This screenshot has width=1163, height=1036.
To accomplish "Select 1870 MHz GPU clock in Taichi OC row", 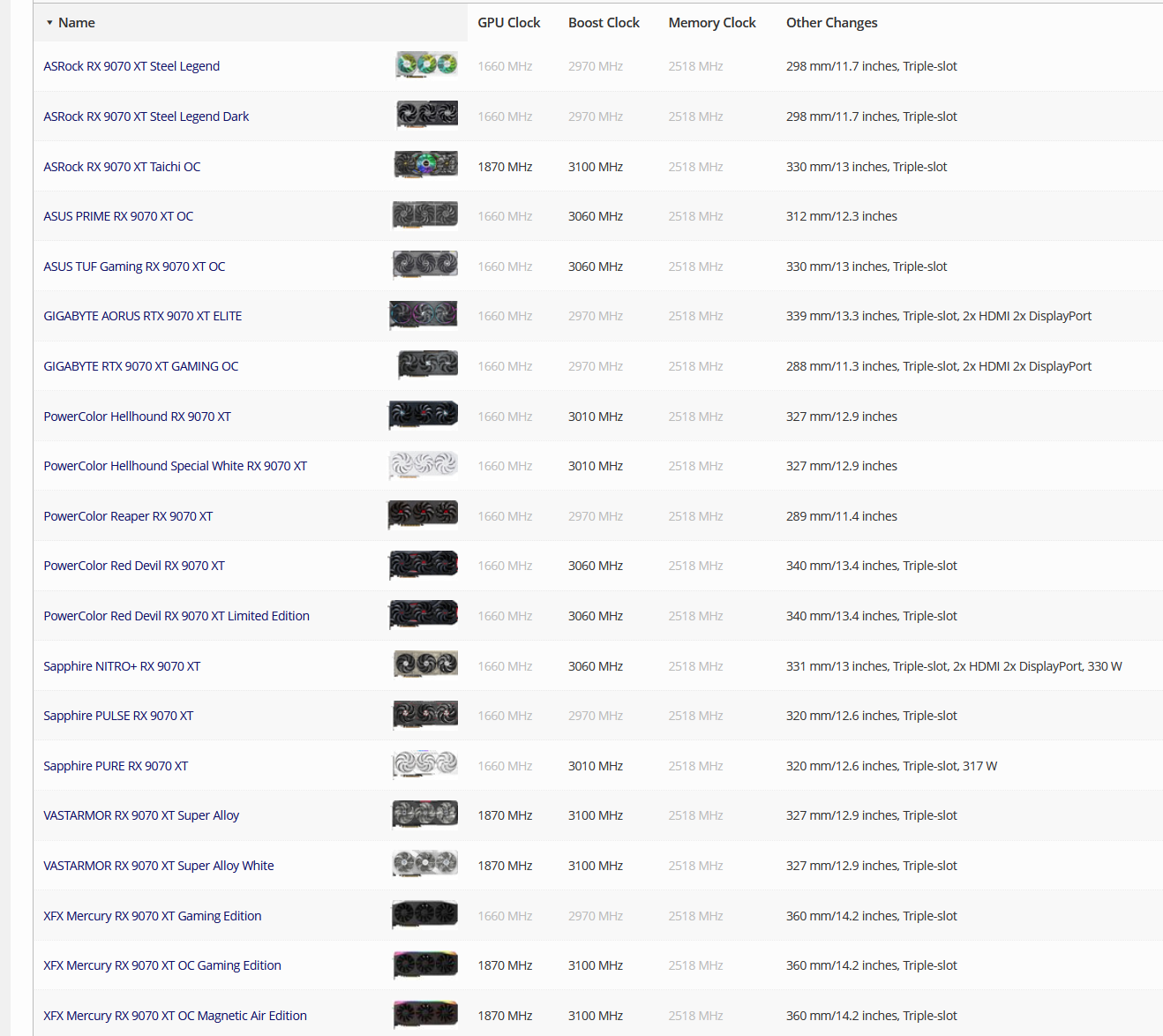I will 505,167.
